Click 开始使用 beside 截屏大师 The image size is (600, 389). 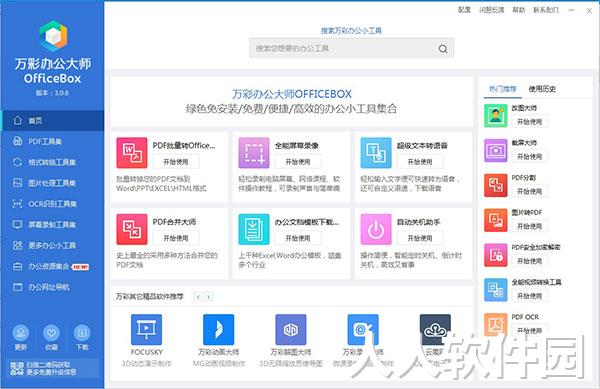coord(530,156)
